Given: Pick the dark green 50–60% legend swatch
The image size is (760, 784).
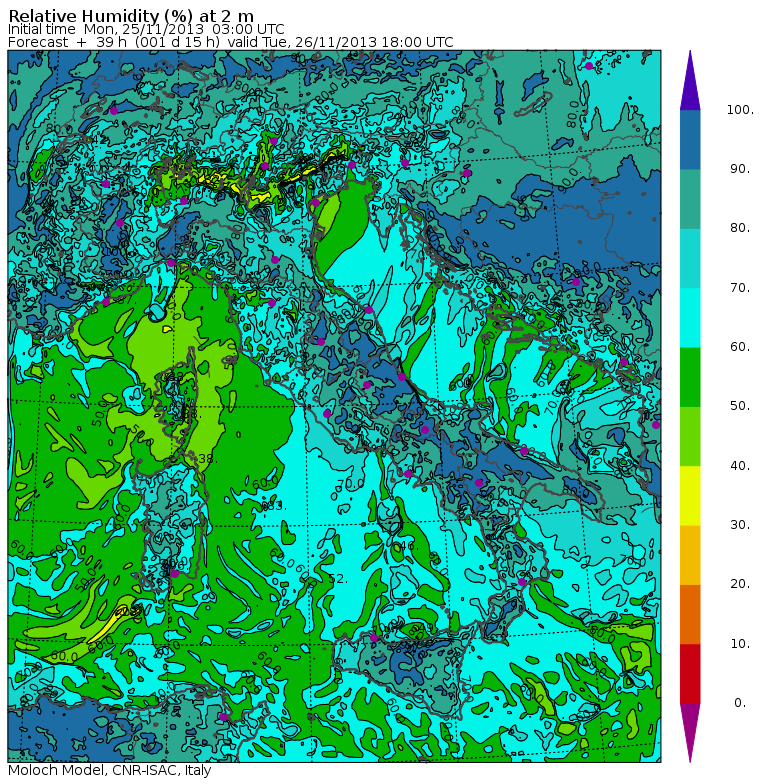Looking at the screenshot, I should (690, 377).
